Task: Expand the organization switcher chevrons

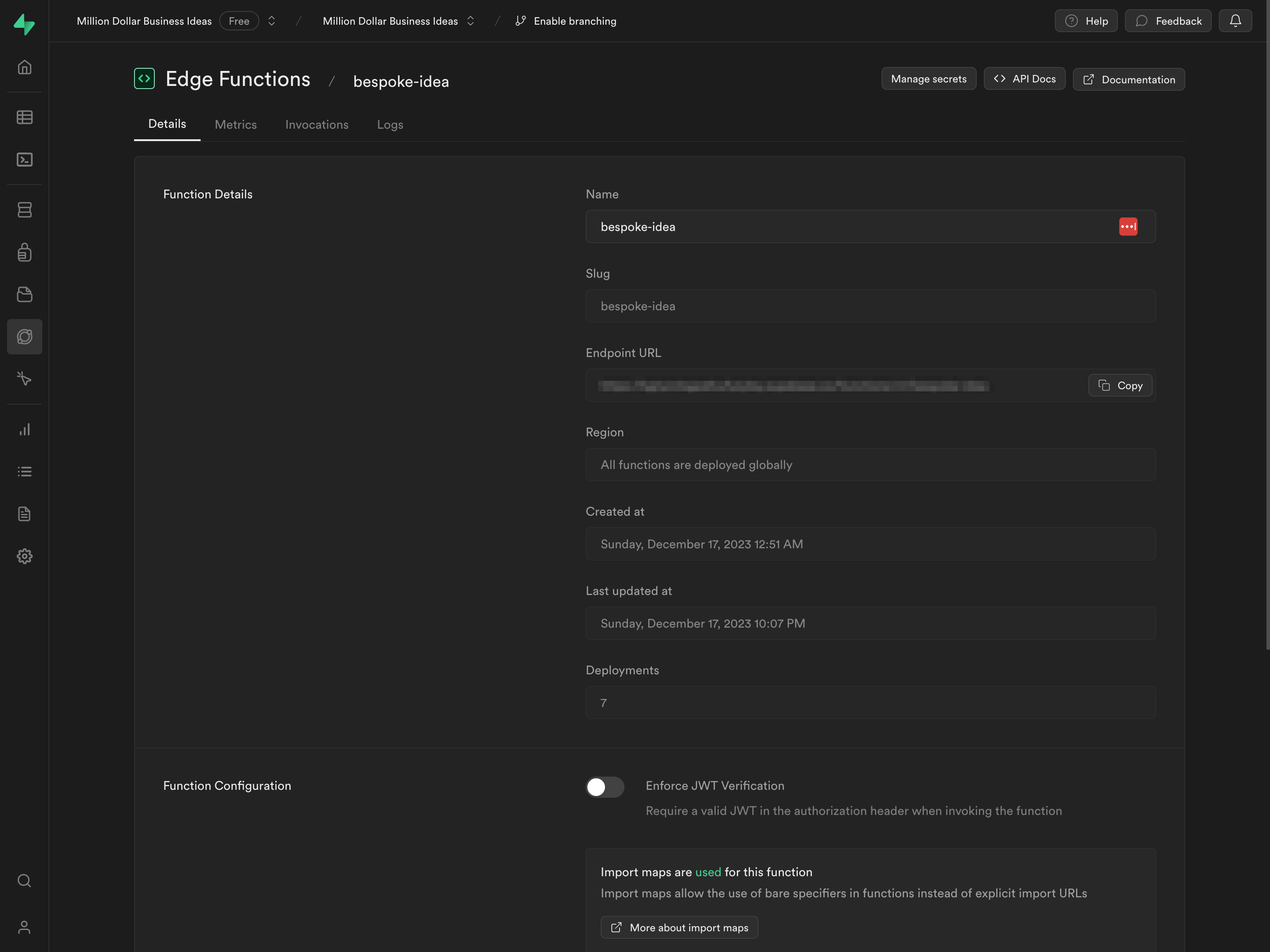Action: (272, 21)
